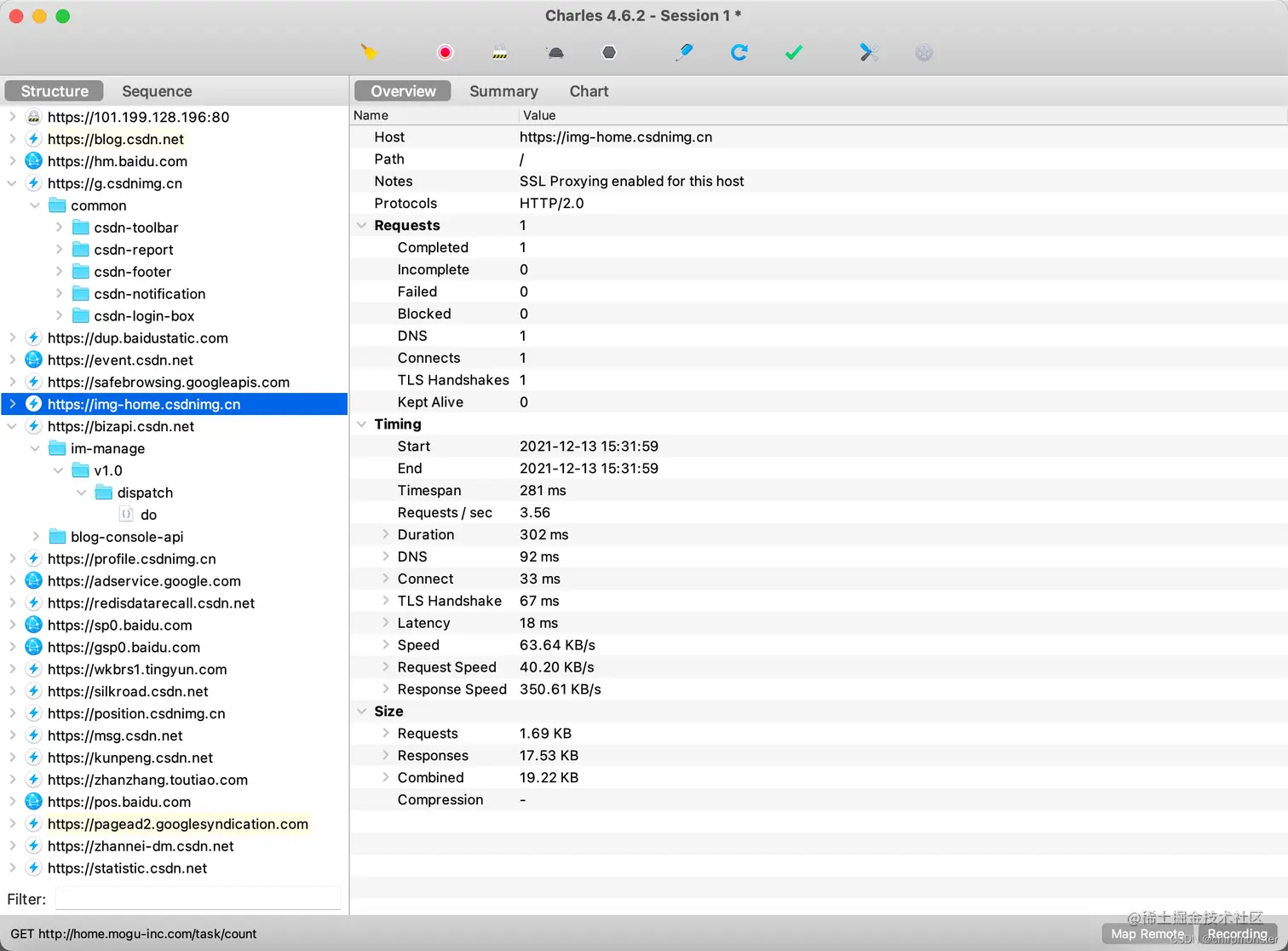Expand the Combined size row

385,777
